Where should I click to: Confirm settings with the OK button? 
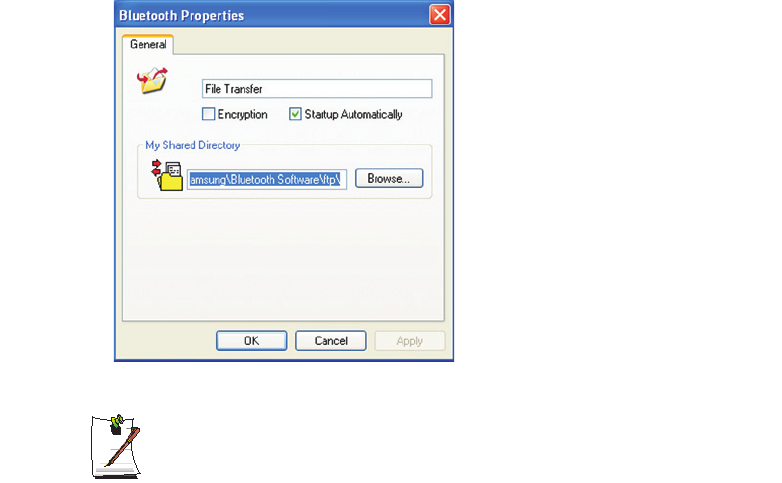(x=251, y=341)
